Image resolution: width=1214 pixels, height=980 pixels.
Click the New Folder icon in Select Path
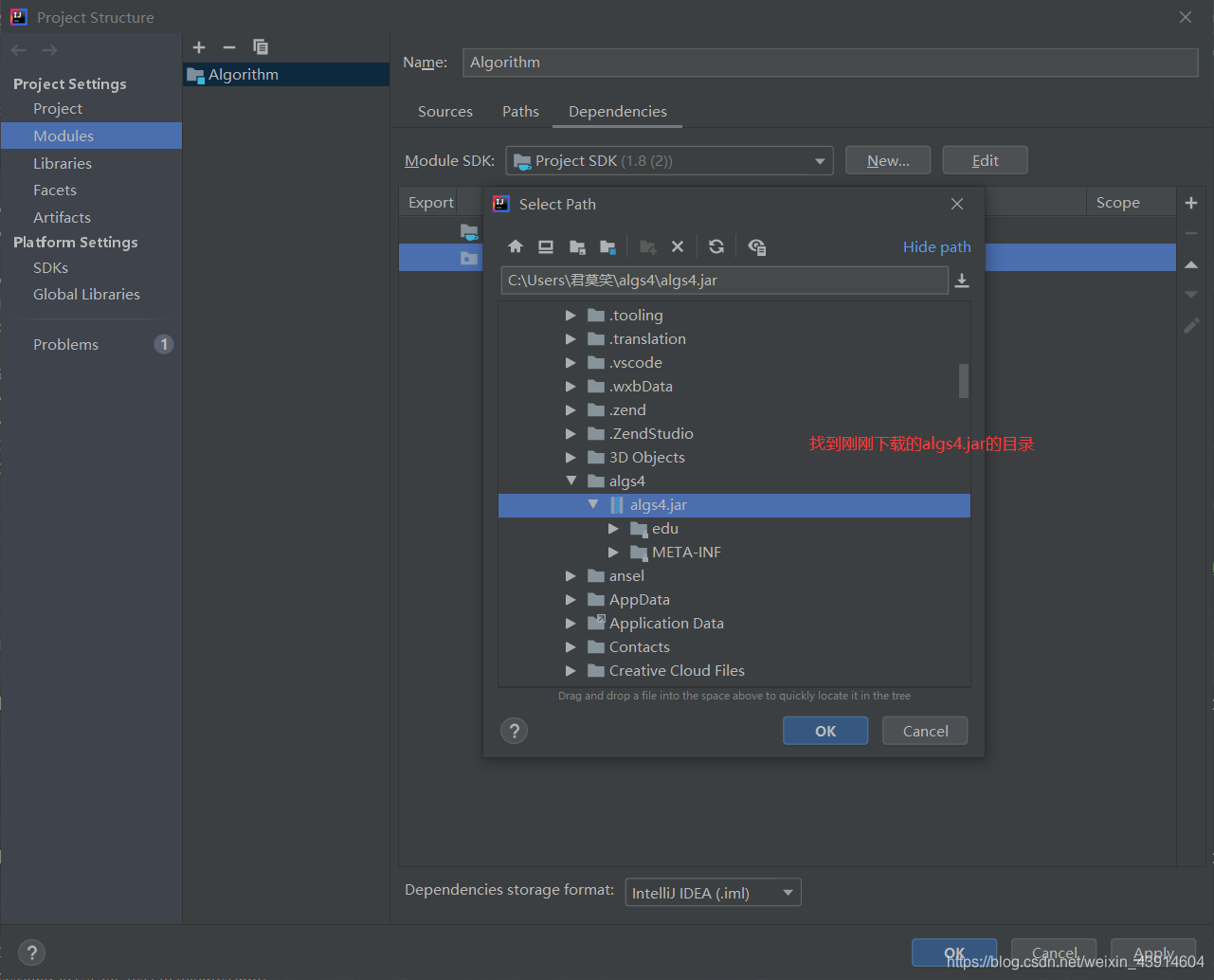648,246
